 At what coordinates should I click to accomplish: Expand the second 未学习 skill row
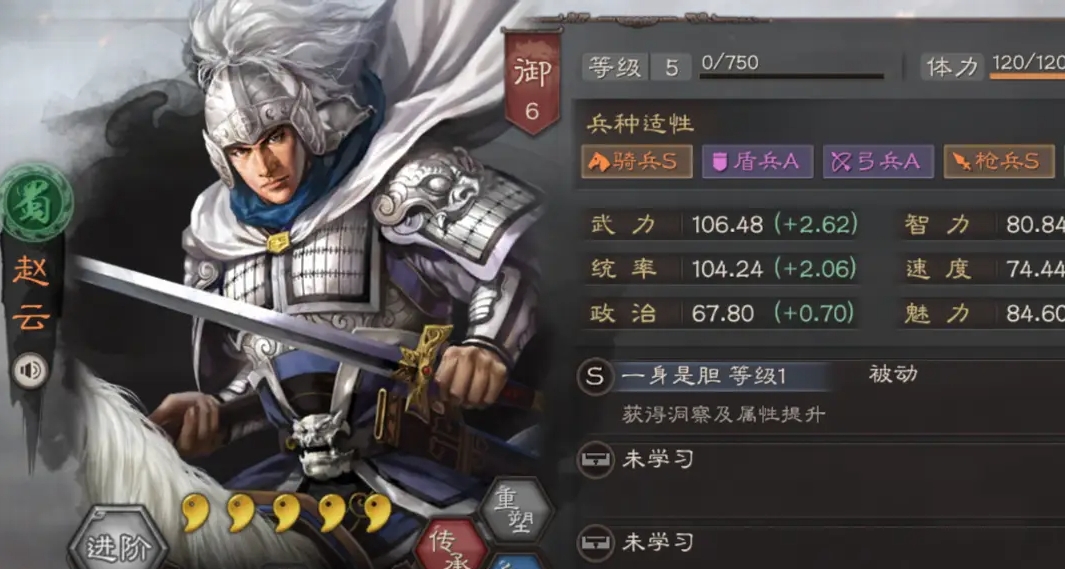click(820, 543)
